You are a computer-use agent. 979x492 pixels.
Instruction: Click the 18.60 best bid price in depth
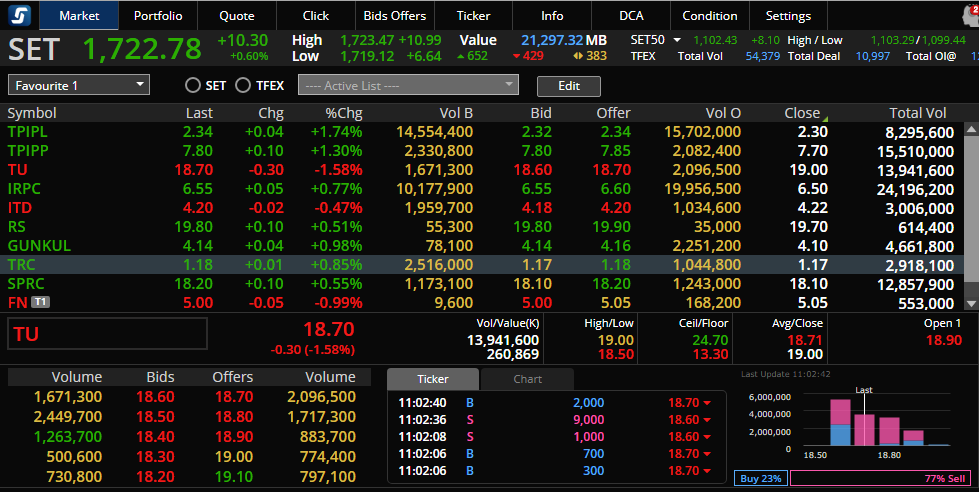[x=155, y=396]
